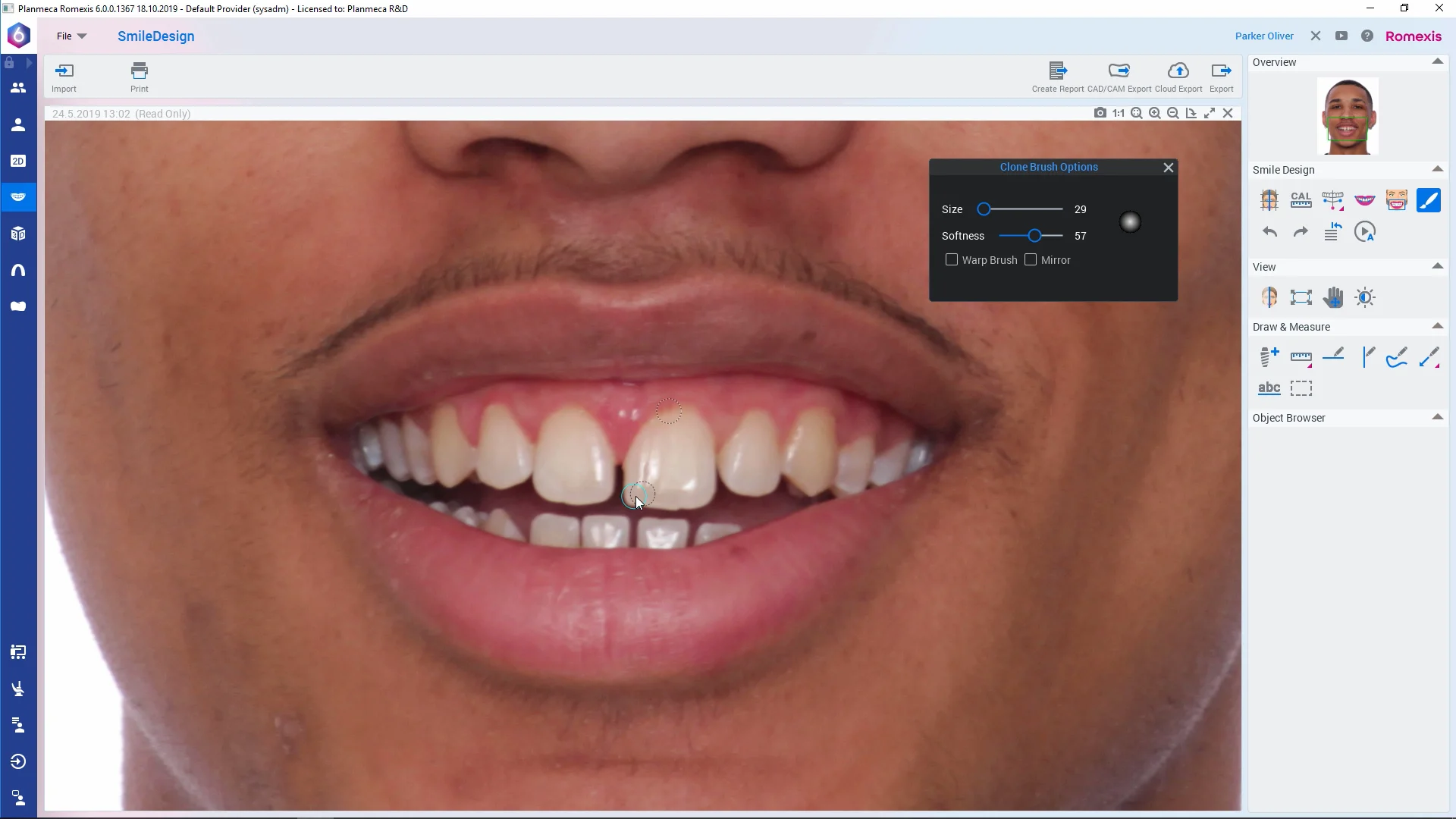Select the dental arch curve tool
The image size is (1456, 819).
(1333, 199)
